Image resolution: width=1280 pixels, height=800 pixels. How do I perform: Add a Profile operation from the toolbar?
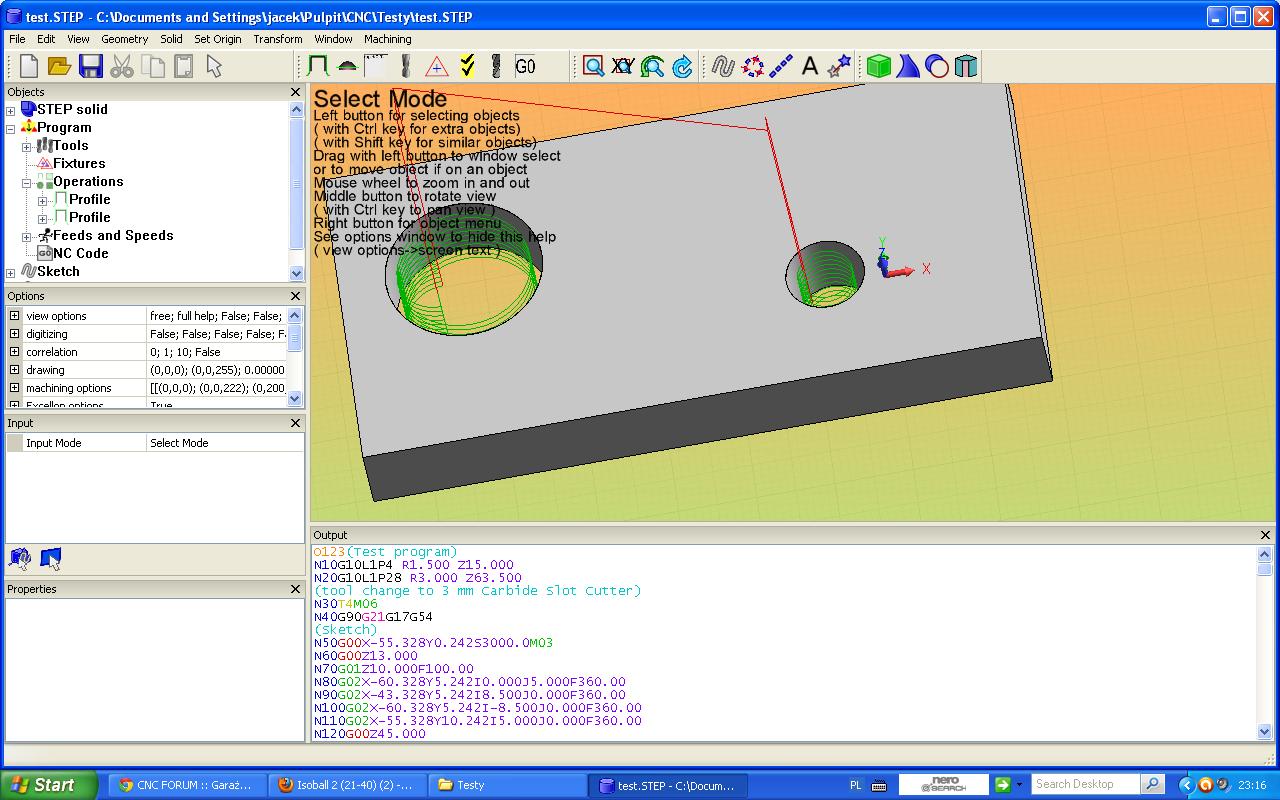(318, 66)
